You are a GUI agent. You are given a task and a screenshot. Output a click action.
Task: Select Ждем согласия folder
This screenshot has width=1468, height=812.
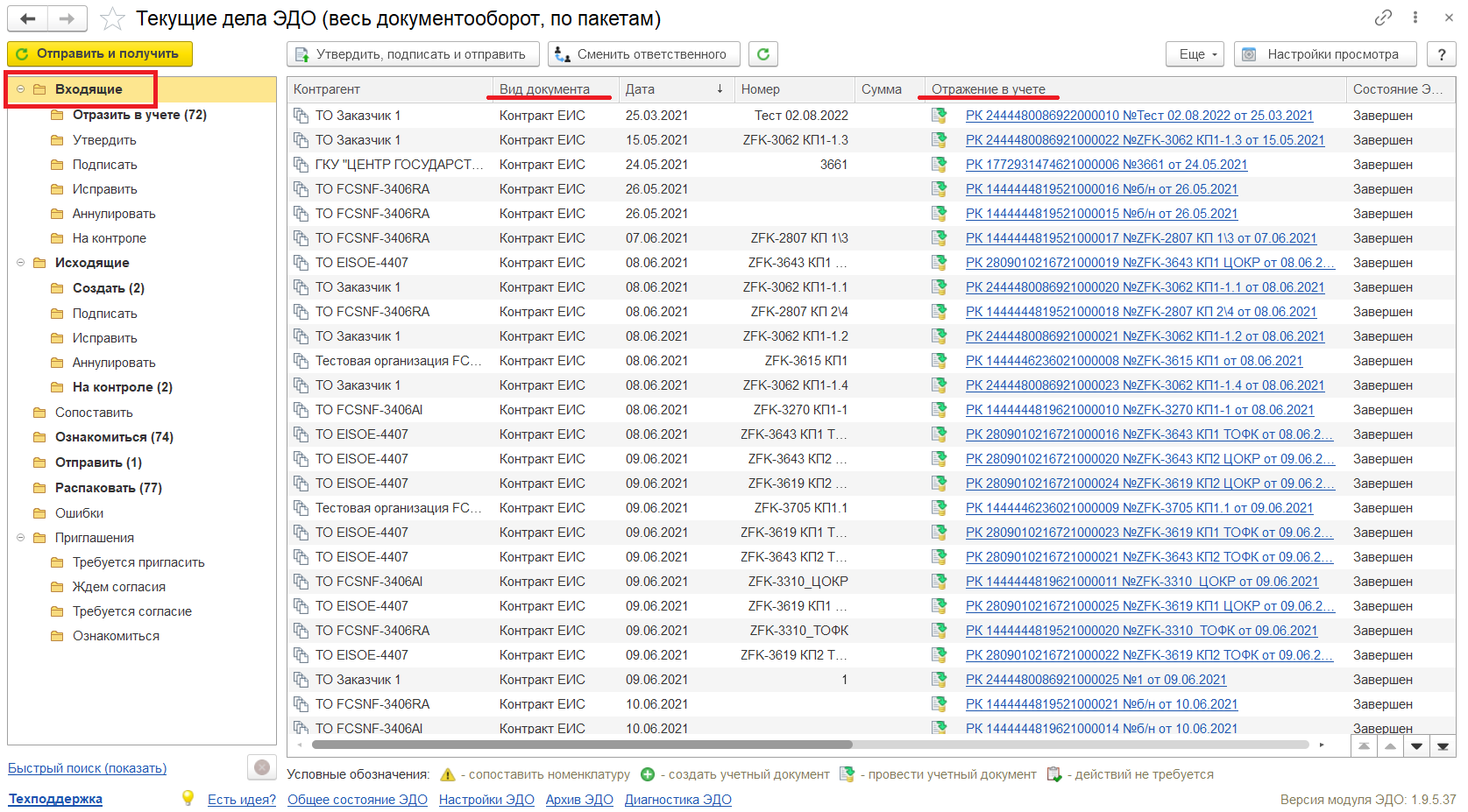point(119,587)
